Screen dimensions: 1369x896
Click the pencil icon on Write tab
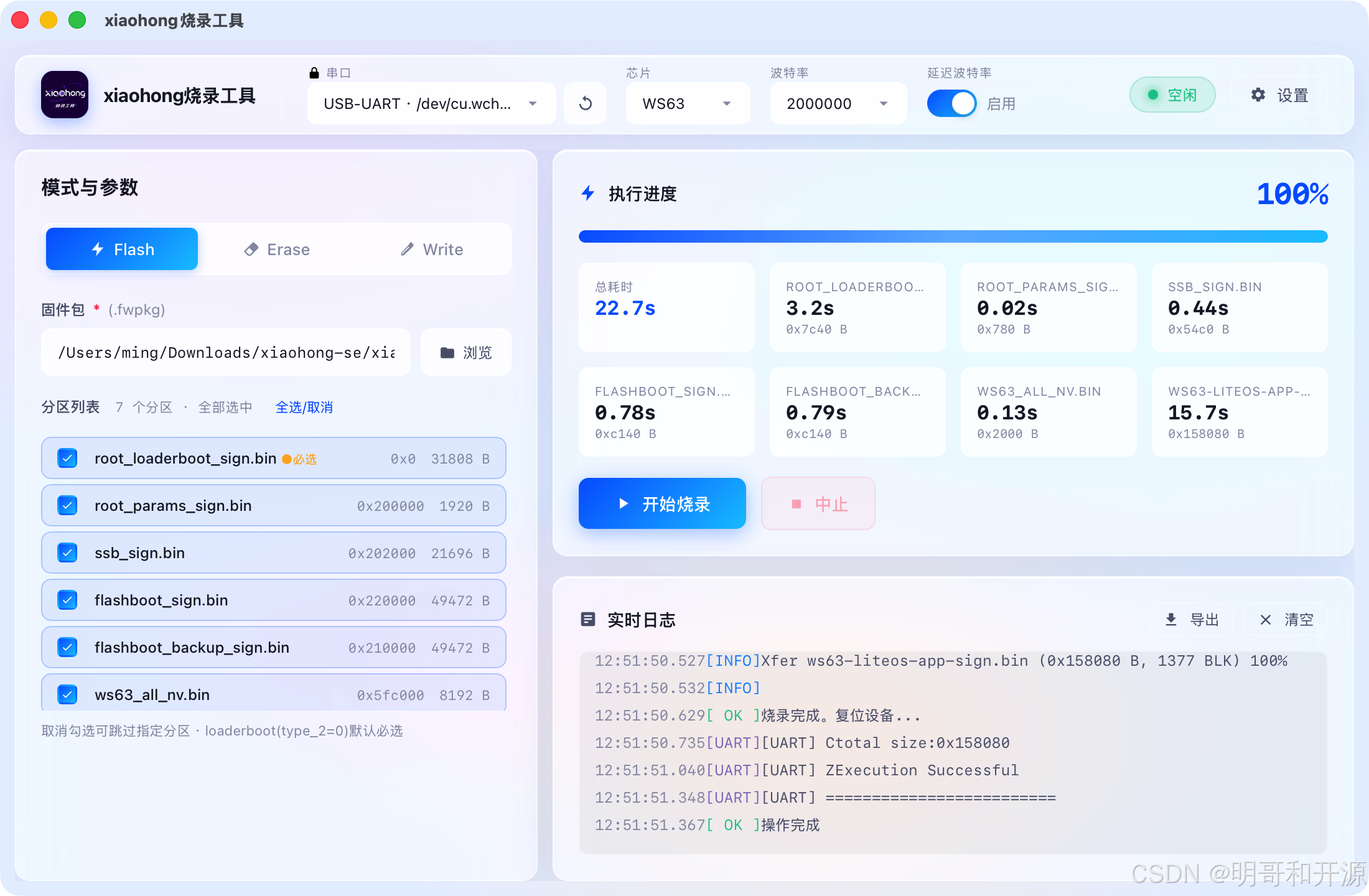point(408,250)
